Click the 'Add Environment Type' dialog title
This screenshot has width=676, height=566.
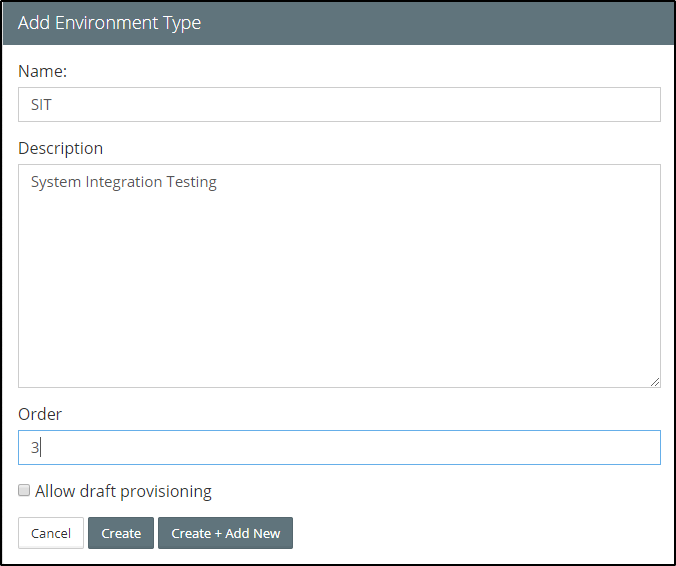(109, 23)
